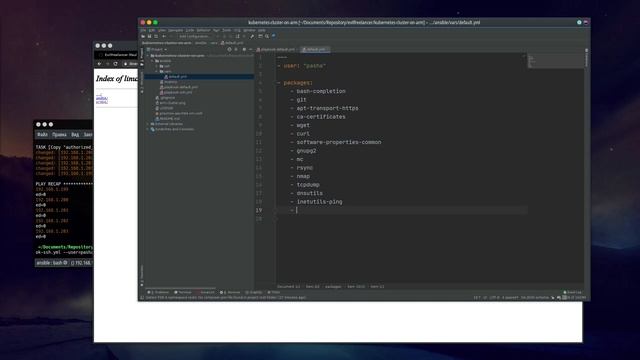Open Вид menu in the terminal window
The width and height of the screenshot is (640, 360).
coord(75,134)
